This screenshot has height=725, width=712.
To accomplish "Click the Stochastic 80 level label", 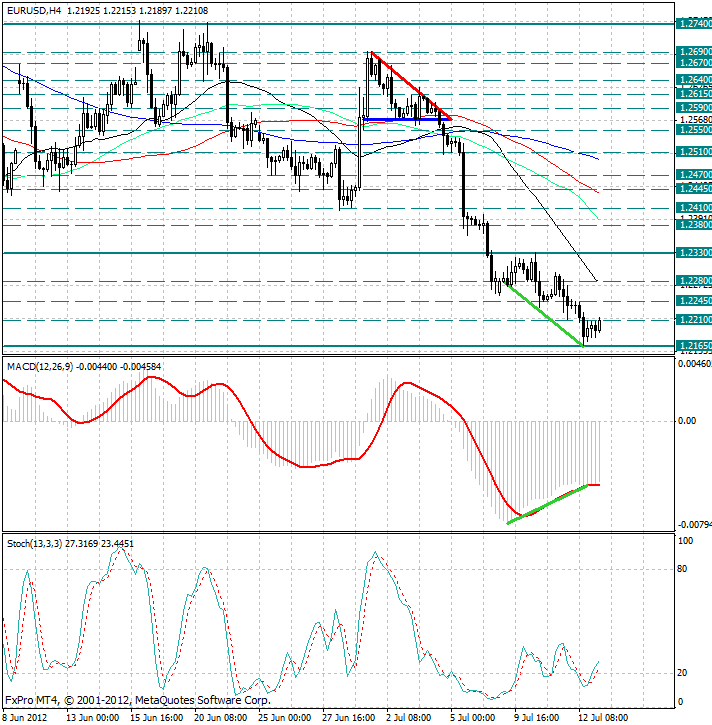I will point(684,570).
